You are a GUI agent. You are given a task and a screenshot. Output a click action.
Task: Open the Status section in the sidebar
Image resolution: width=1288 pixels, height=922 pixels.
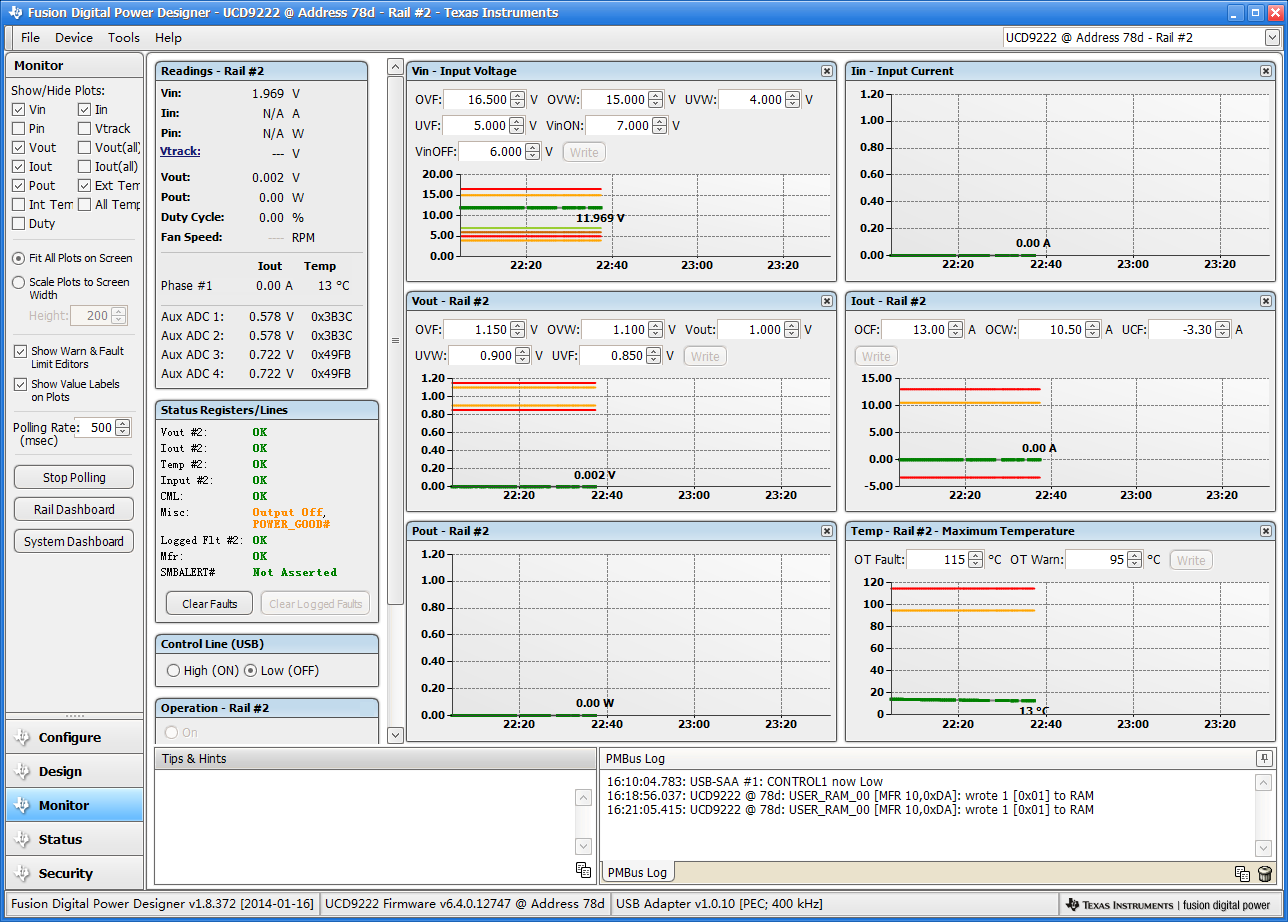click(x=74, y=840)
